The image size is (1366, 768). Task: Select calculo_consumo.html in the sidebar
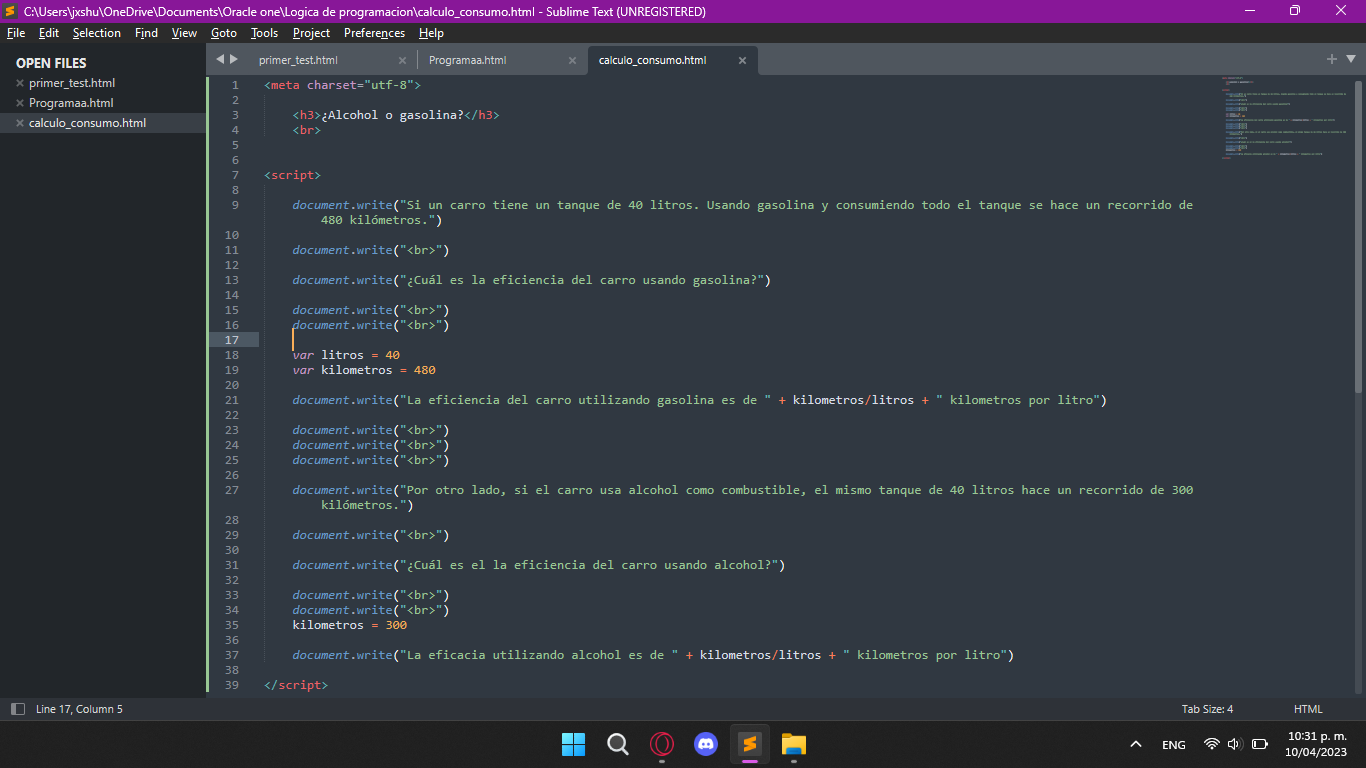pos(87,123)
